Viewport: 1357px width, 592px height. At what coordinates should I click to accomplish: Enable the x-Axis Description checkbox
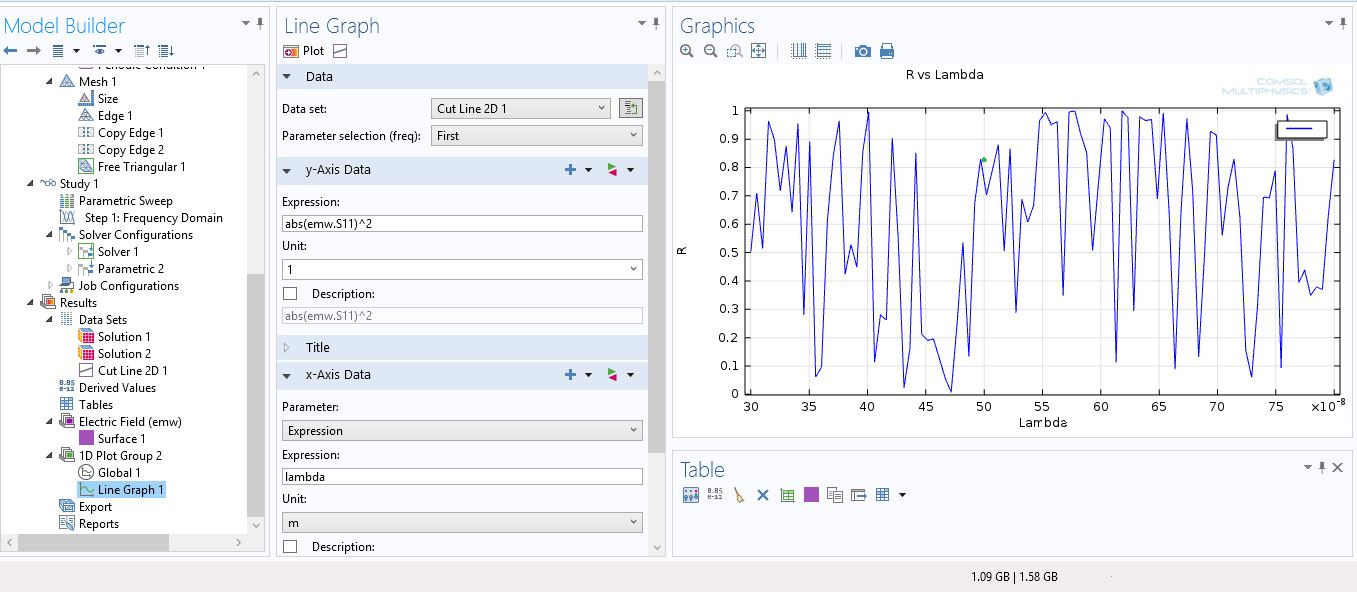pos(290,547)
